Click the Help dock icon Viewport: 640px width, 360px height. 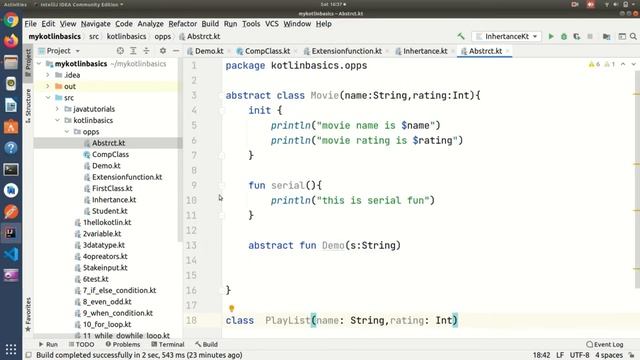pos(11,148)
